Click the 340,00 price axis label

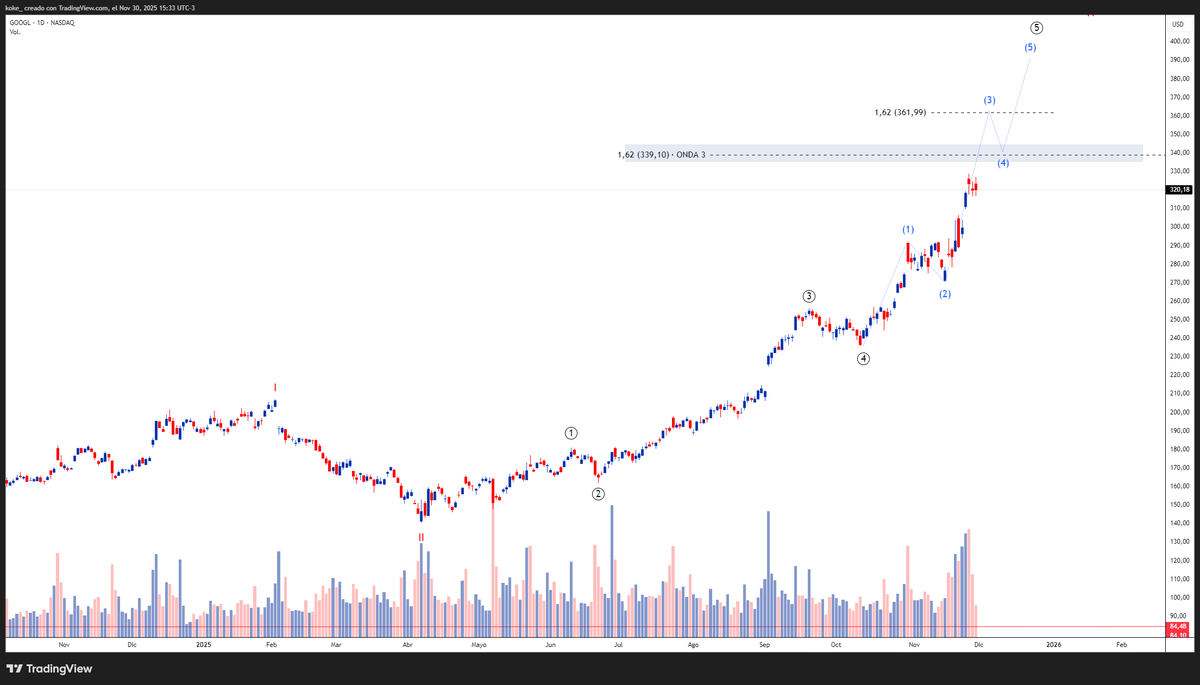(1179, 153)
